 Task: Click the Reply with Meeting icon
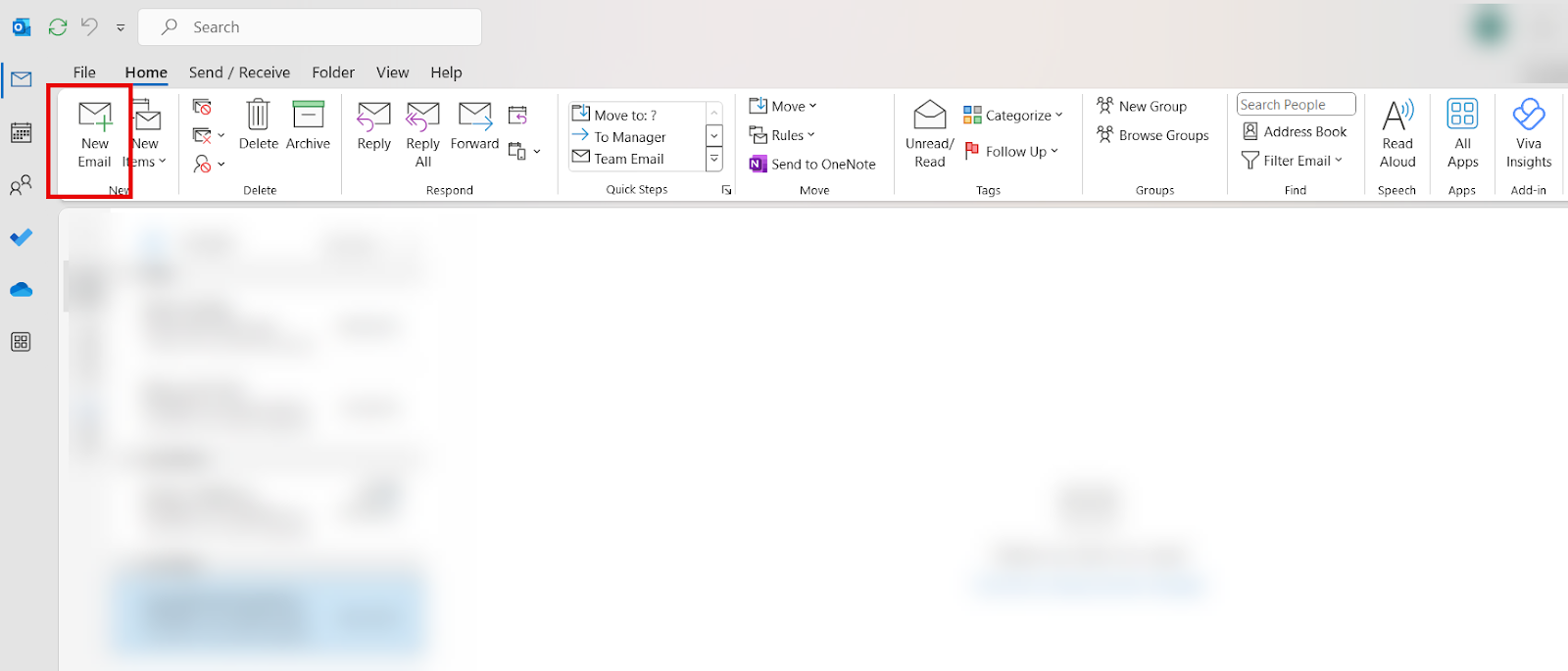(x=517, y=117)
